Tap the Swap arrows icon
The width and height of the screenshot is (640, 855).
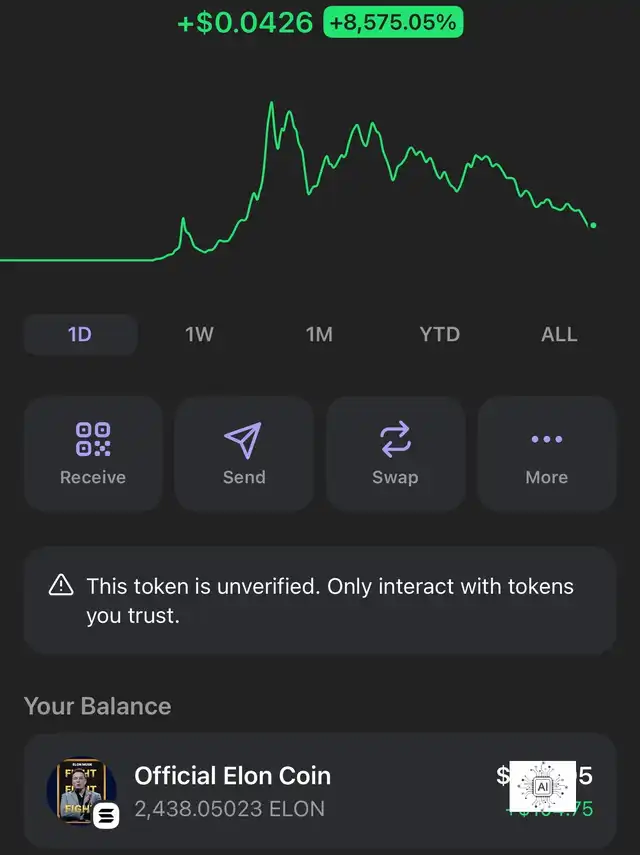pyautogui.click(x=395, y=439)
